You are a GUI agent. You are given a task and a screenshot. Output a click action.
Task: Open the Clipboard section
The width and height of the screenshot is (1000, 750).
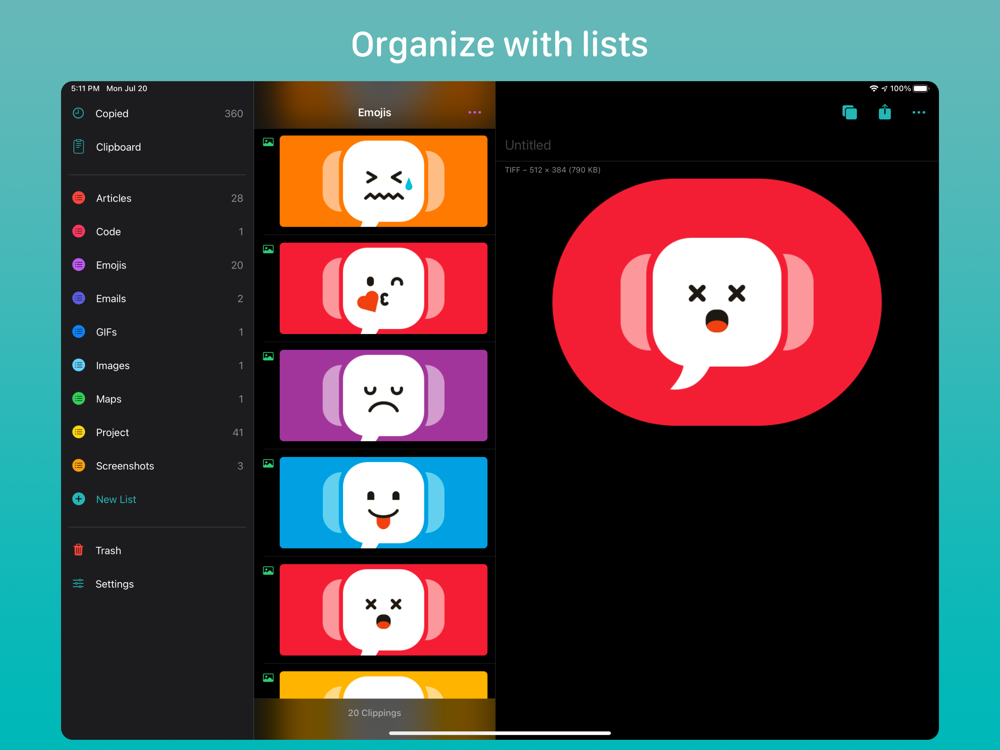tap(157, 147)
